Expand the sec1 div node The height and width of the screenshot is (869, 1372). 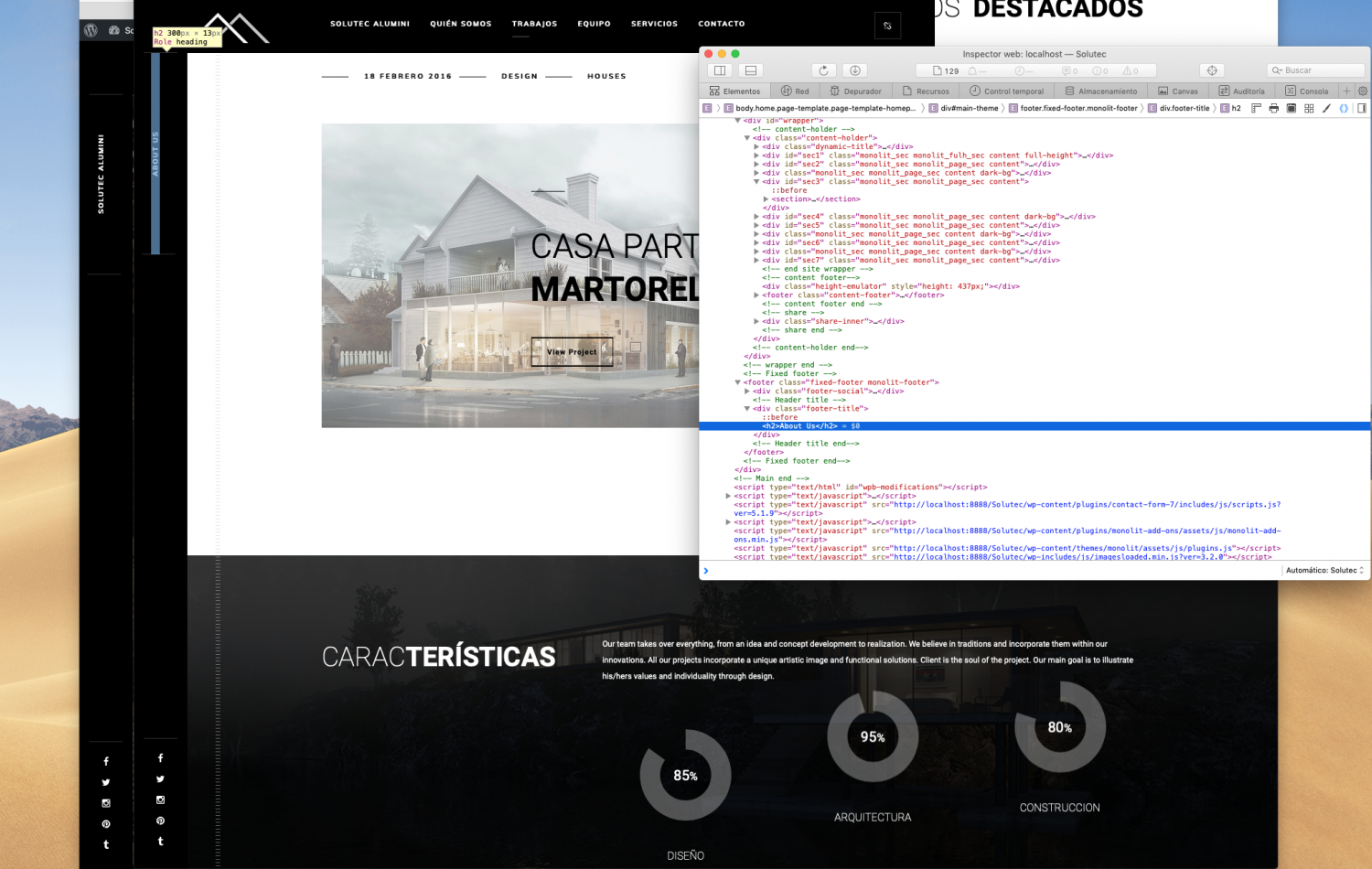pyautogui.click(x=756, y=156)
